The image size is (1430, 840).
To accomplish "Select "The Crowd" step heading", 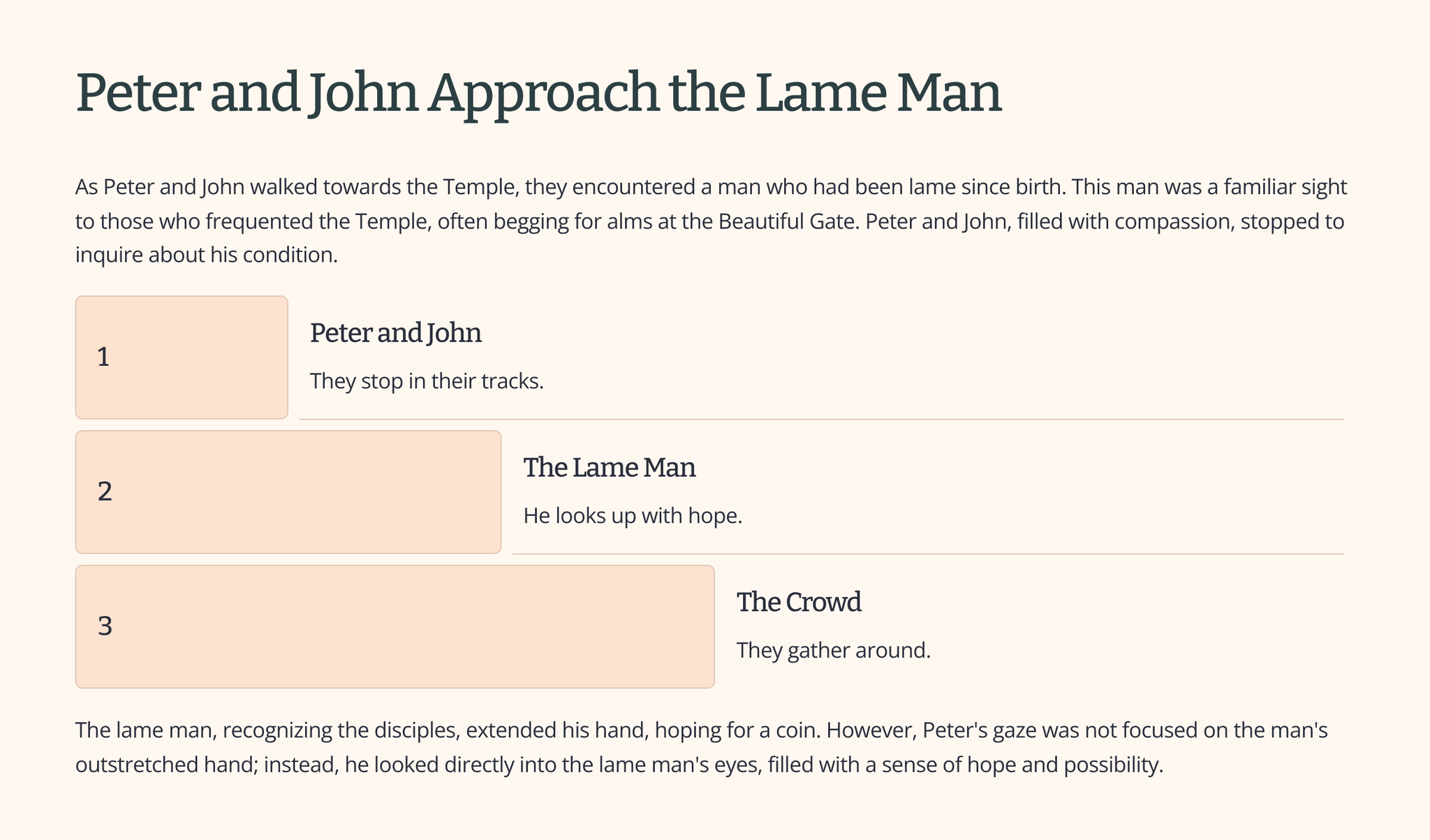I will (x=798, y=602).
